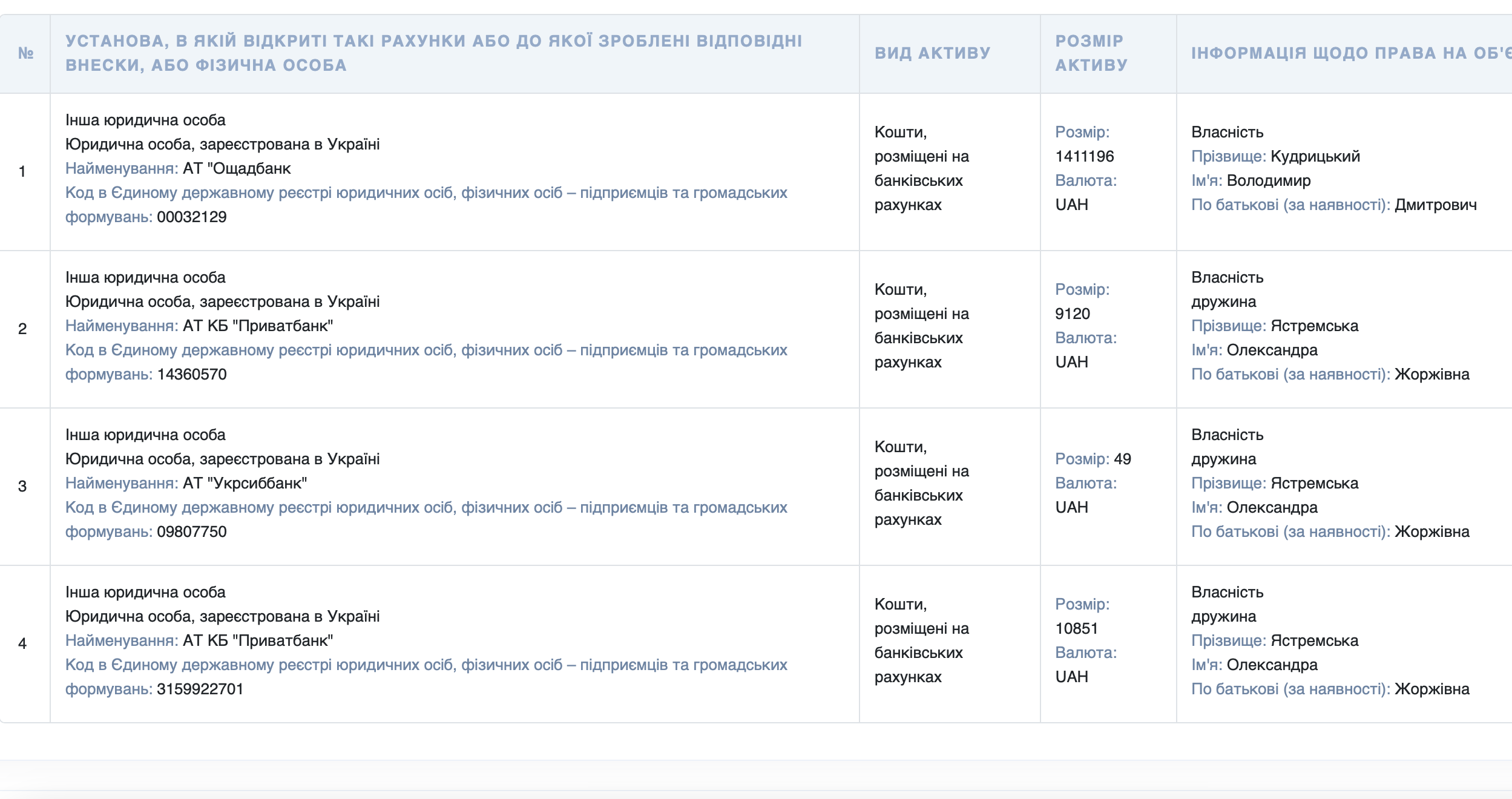This screenshot has width=1512, height=799.
Task: Select the АТ "Ощадбанк" name text
Action: 237,168
